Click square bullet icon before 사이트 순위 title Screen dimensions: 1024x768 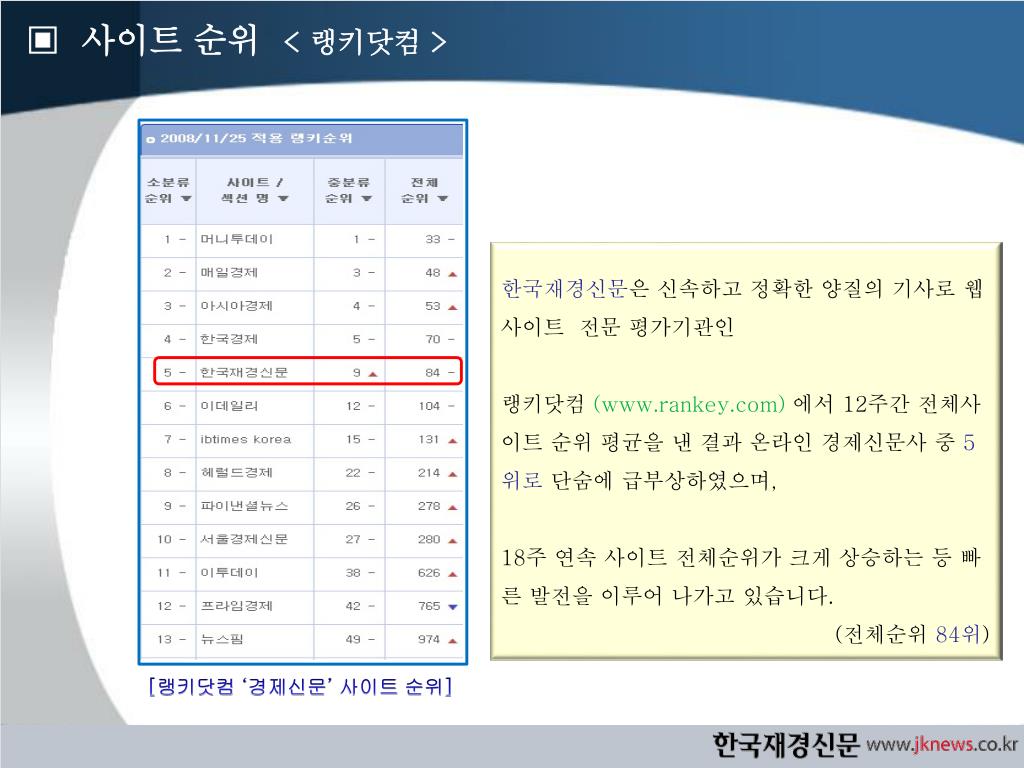coord(43,40)
